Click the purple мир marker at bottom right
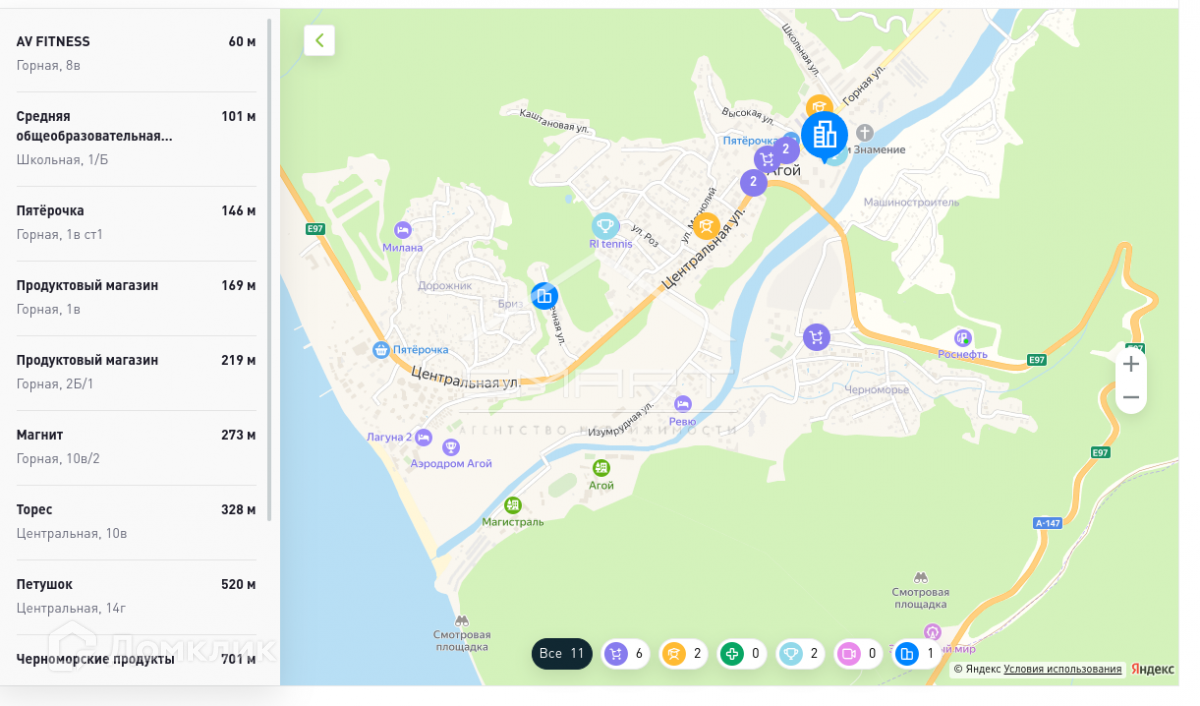Image resolution: width=1200 pixels, height=706 pixels. click(933, 632)
